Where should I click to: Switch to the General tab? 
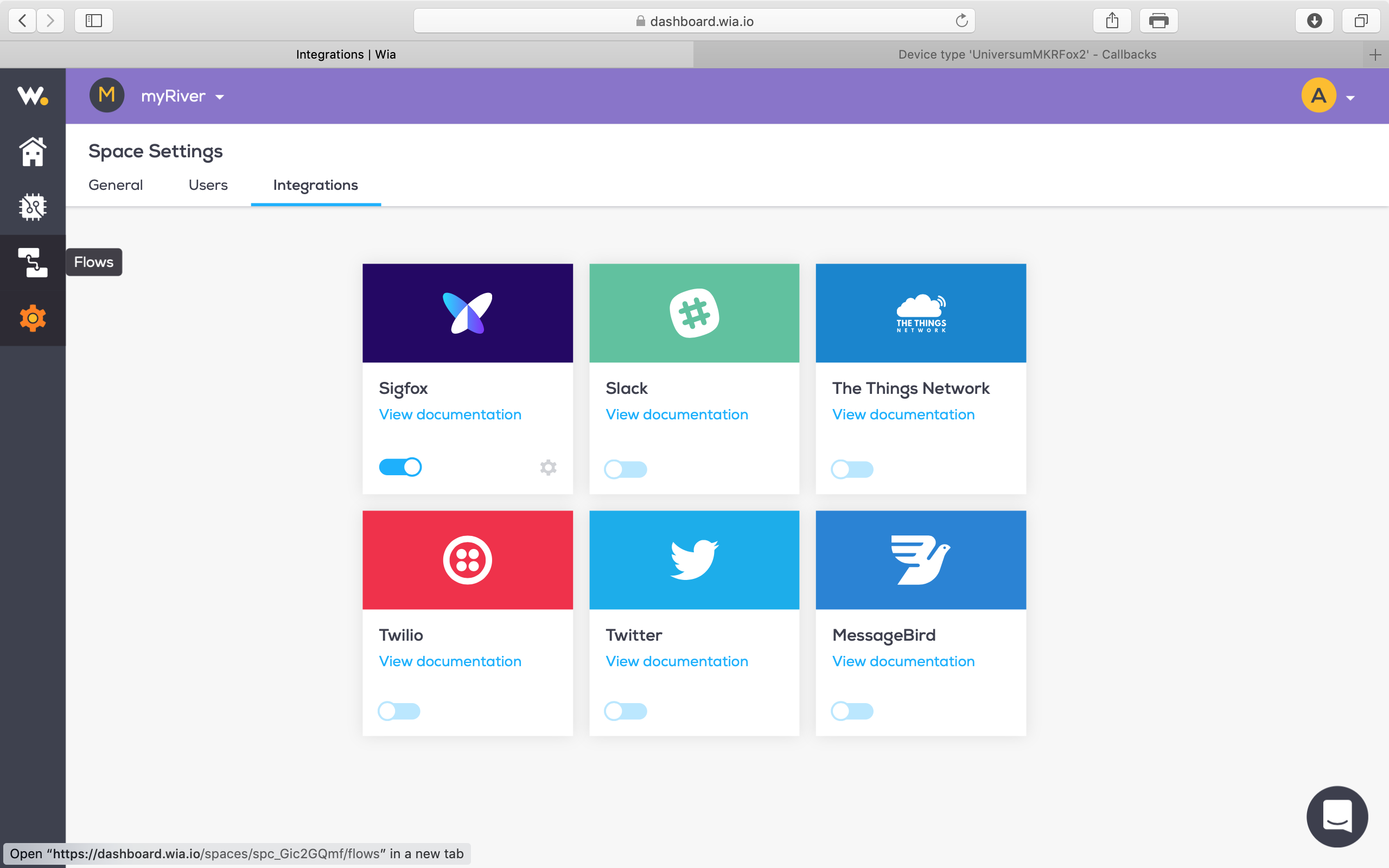point(116,185)
